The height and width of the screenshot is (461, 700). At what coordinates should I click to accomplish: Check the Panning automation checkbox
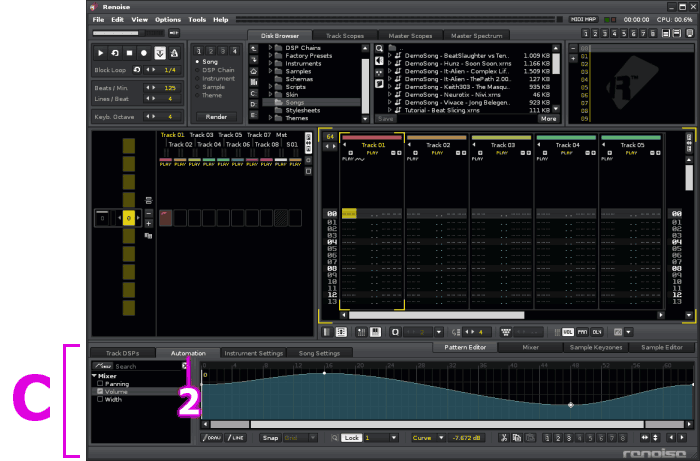[x=100, y=383]
